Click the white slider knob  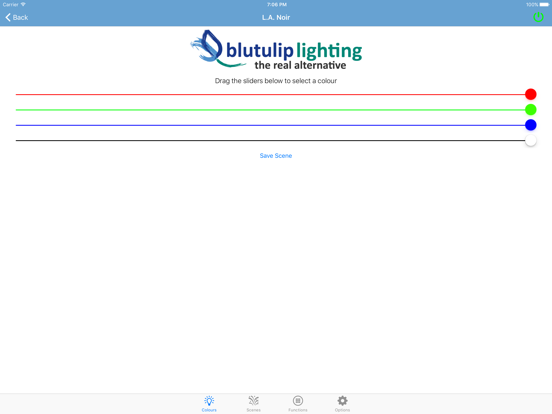click(531, 140)
